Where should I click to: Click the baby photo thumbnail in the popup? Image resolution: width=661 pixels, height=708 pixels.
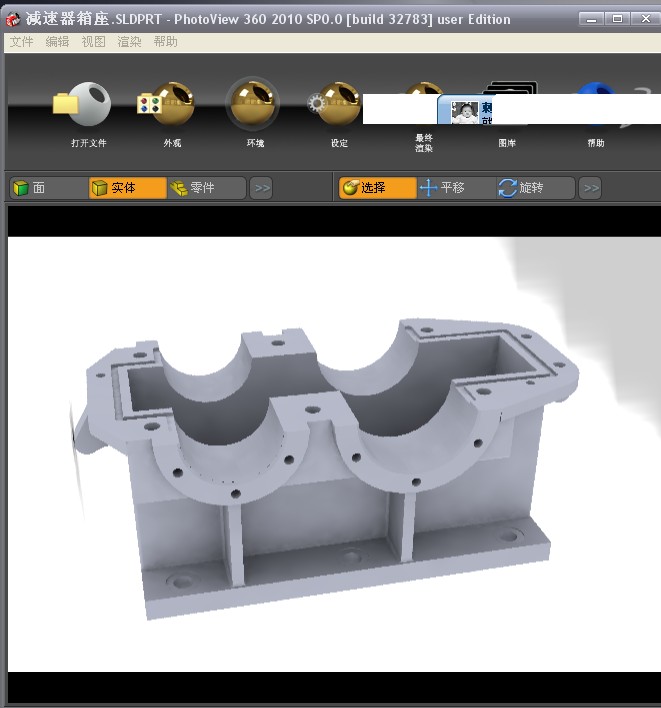click(x=464, y=112)
